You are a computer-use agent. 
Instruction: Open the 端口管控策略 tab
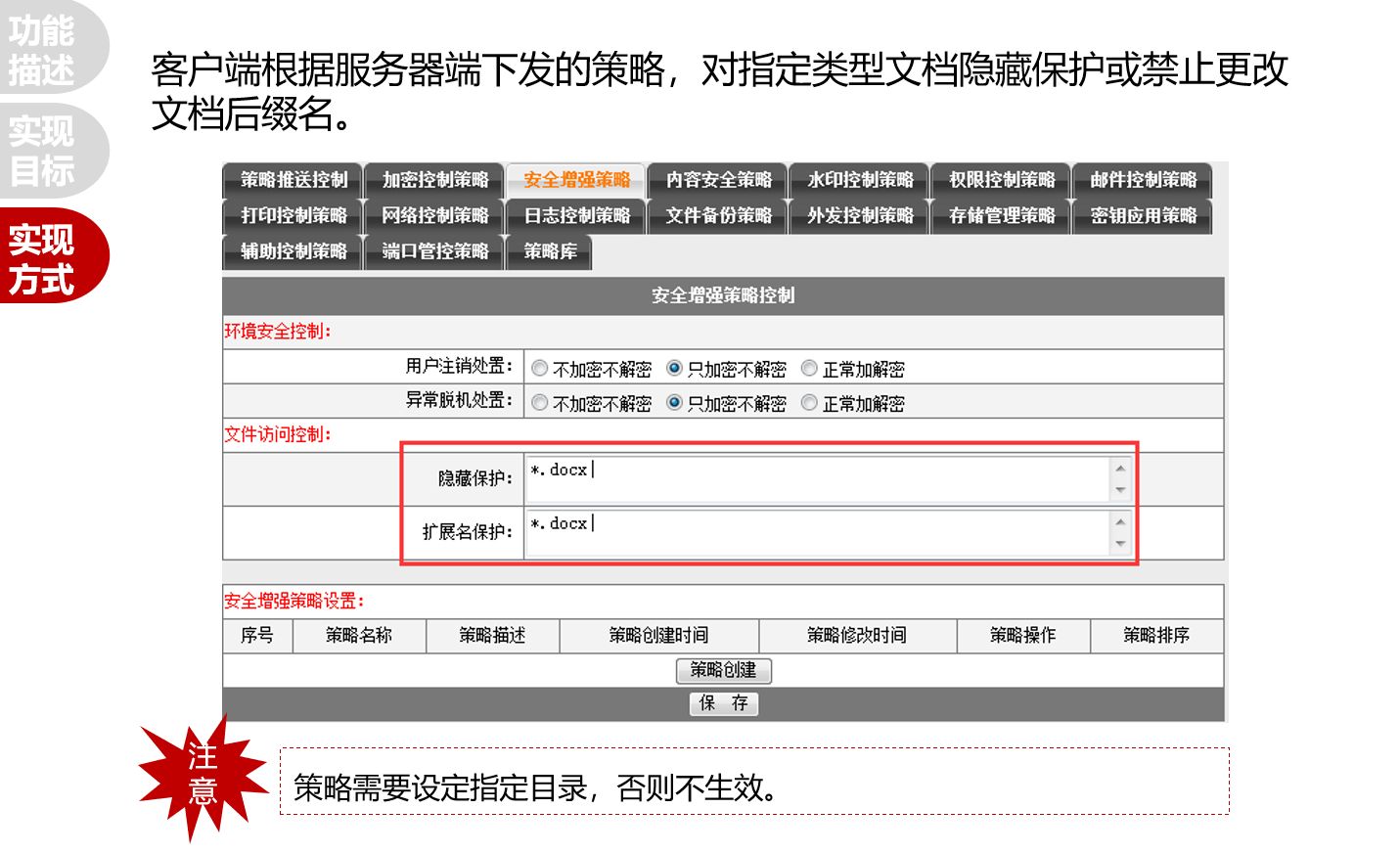tap(434, 251)
